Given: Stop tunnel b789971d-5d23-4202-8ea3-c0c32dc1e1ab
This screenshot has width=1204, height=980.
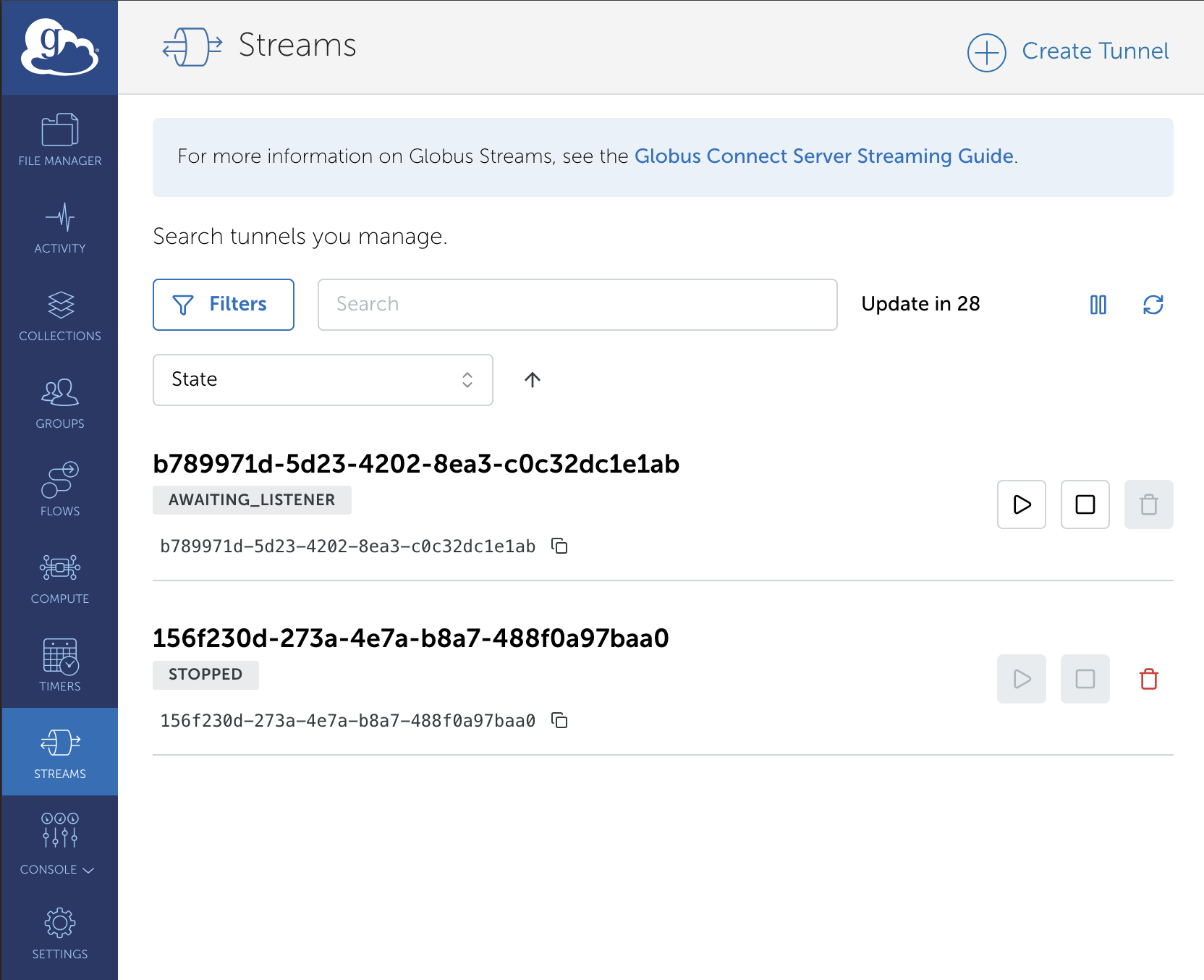Looking at the screenshot, I should coord(1085,504).
